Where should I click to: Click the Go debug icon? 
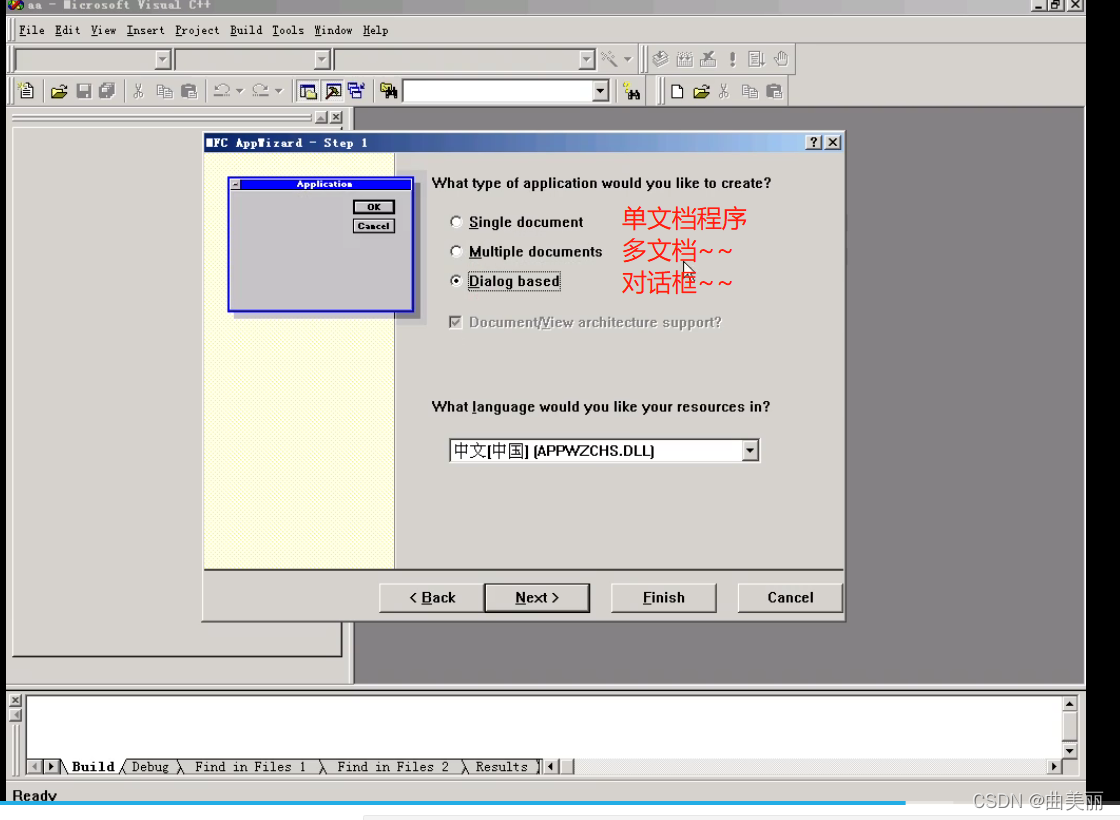[756, 59]
